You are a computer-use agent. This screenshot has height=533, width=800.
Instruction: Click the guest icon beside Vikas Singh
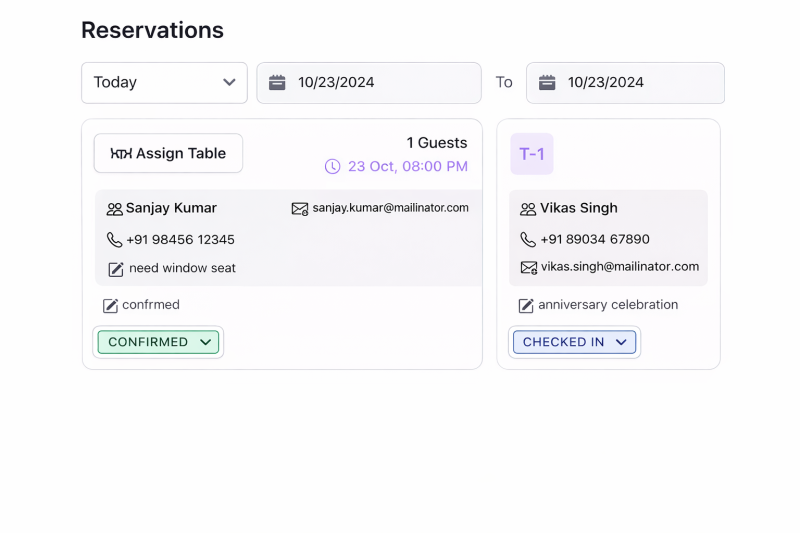(x=528, y=209)
